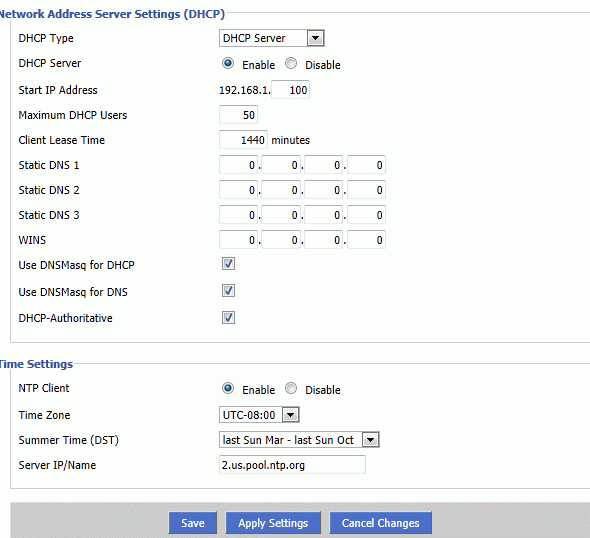Click the third octet of WINS
The image size is (590, 538).
324,240
